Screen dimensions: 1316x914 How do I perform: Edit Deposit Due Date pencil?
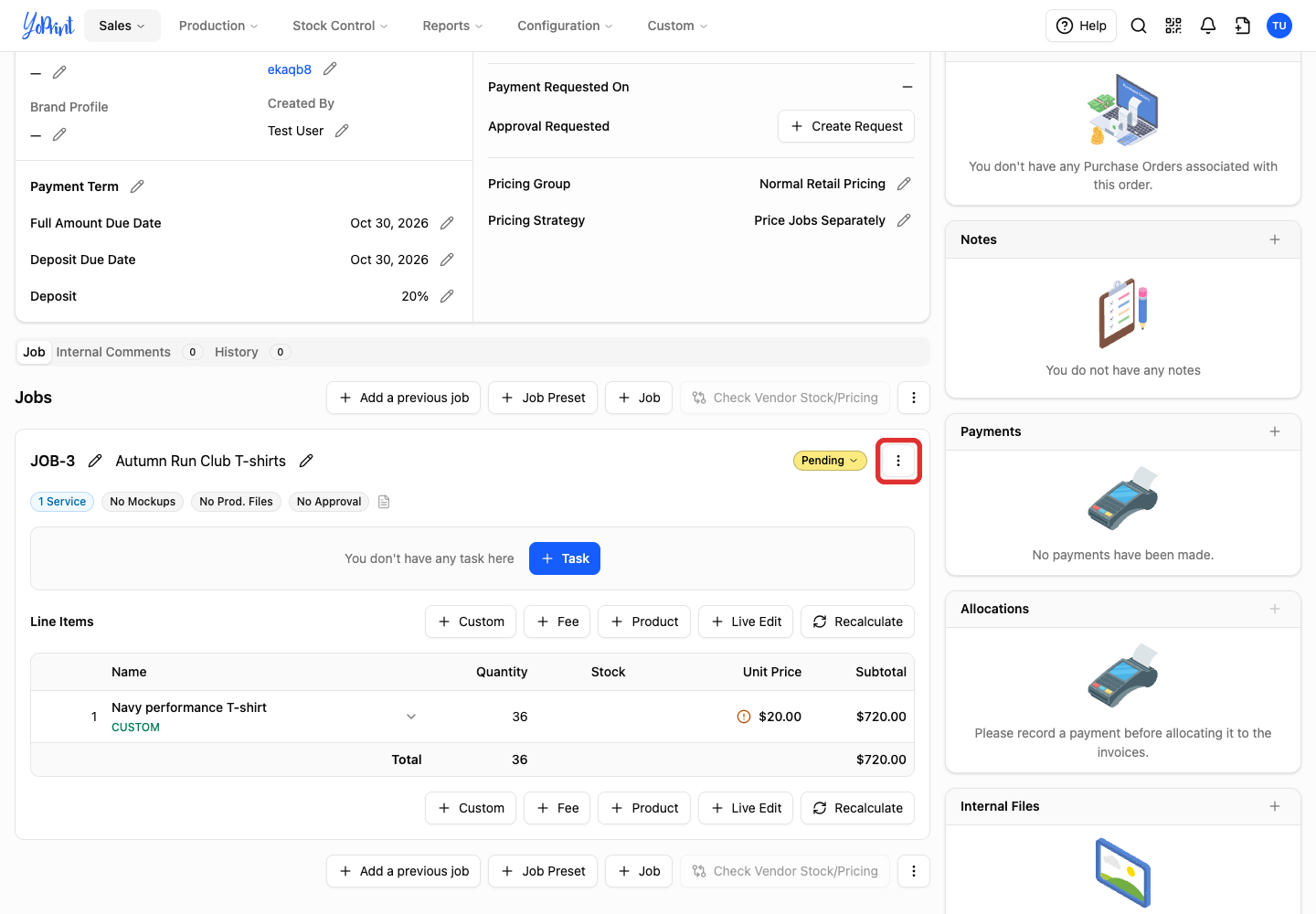pyautogui.click(x=447, y=260)
